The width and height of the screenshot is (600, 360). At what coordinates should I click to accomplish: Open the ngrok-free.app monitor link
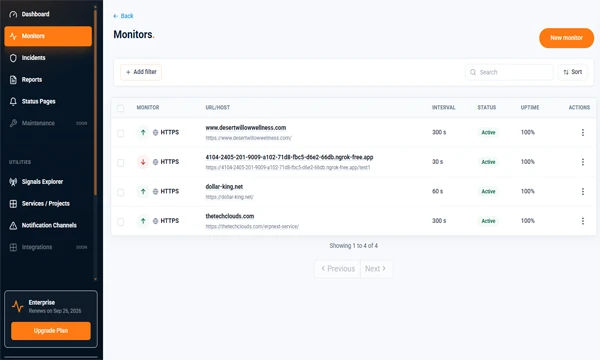[x=289, y=157]
